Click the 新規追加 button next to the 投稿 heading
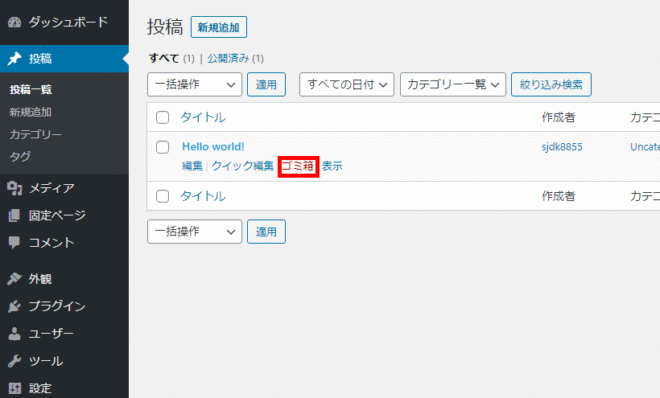This screenshot has width=660, height=398. 218,27
